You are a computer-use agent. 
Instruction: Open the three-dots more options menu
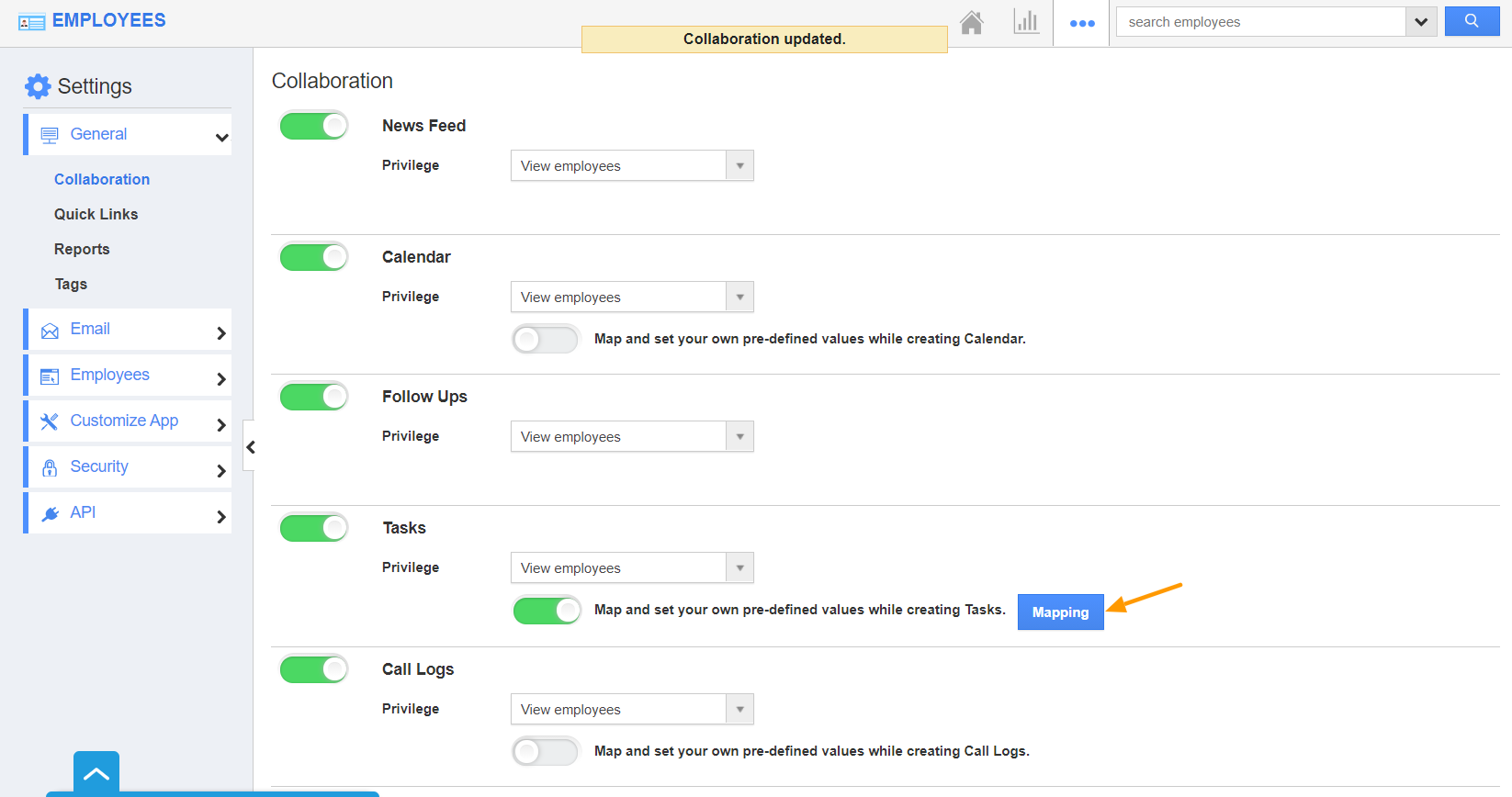pyautogui.click(x=1082, y=23)
